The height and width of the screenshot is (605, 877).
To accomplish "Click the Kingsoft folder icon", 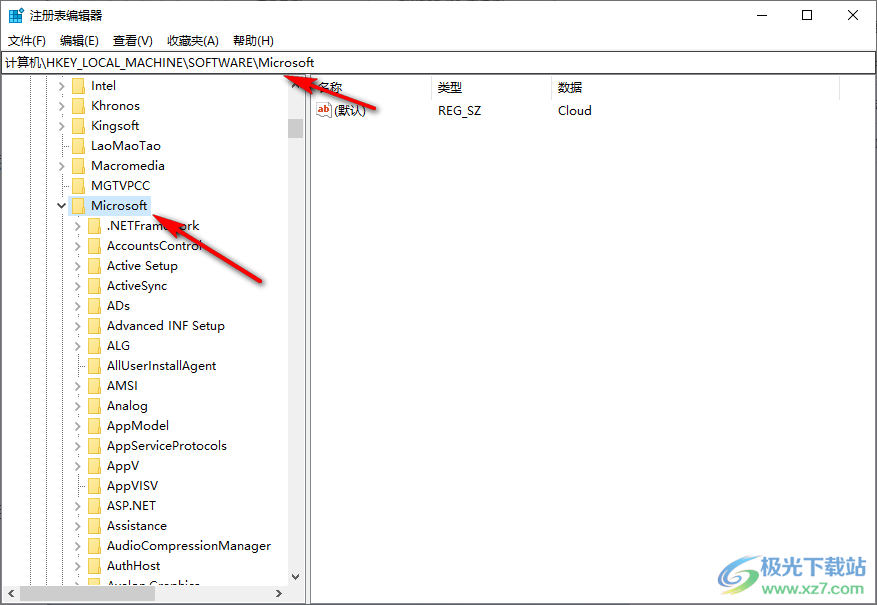I will click(x=78, y=126).
